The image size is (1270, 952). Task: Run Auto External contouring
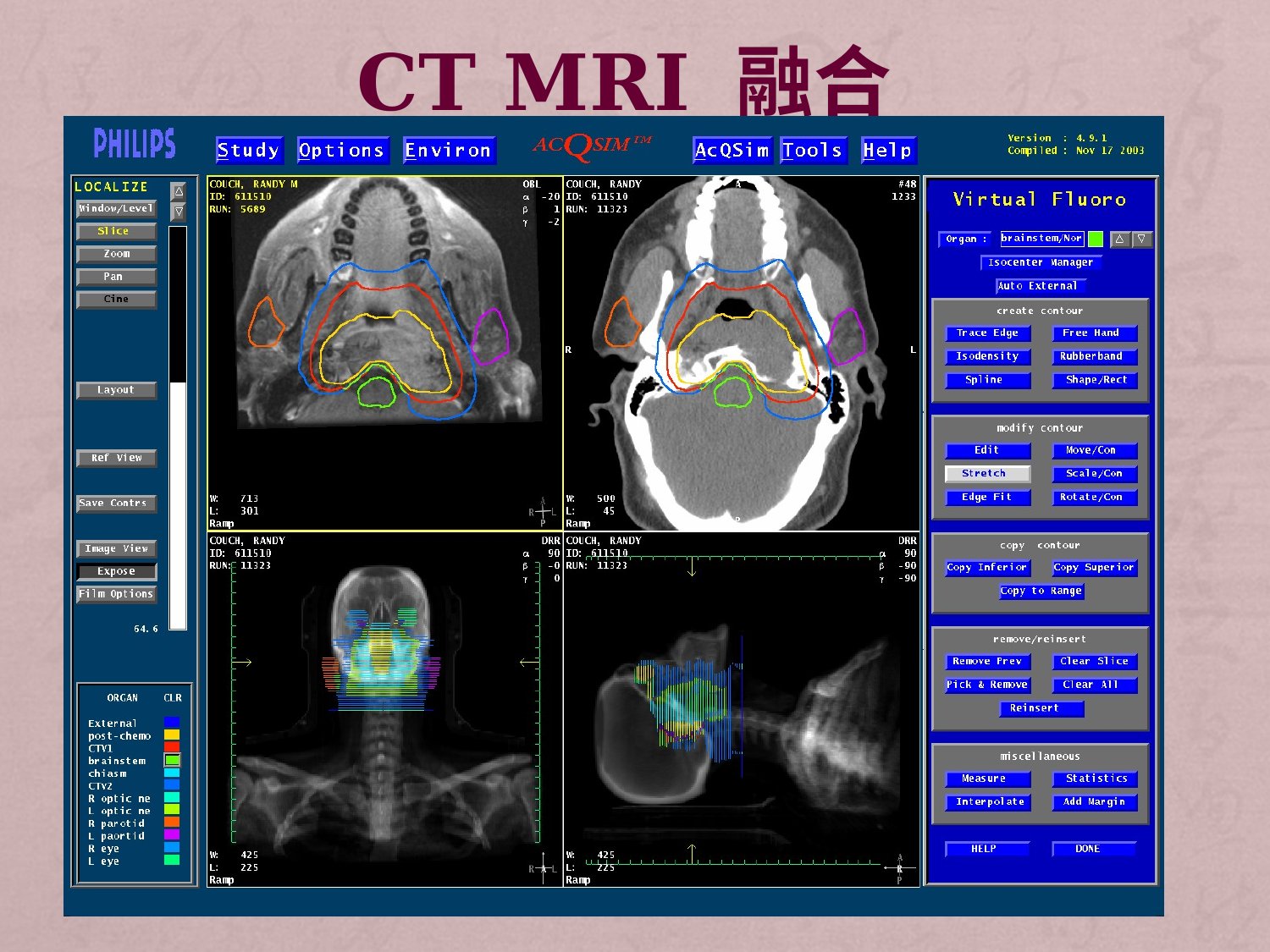[1041, 286]
